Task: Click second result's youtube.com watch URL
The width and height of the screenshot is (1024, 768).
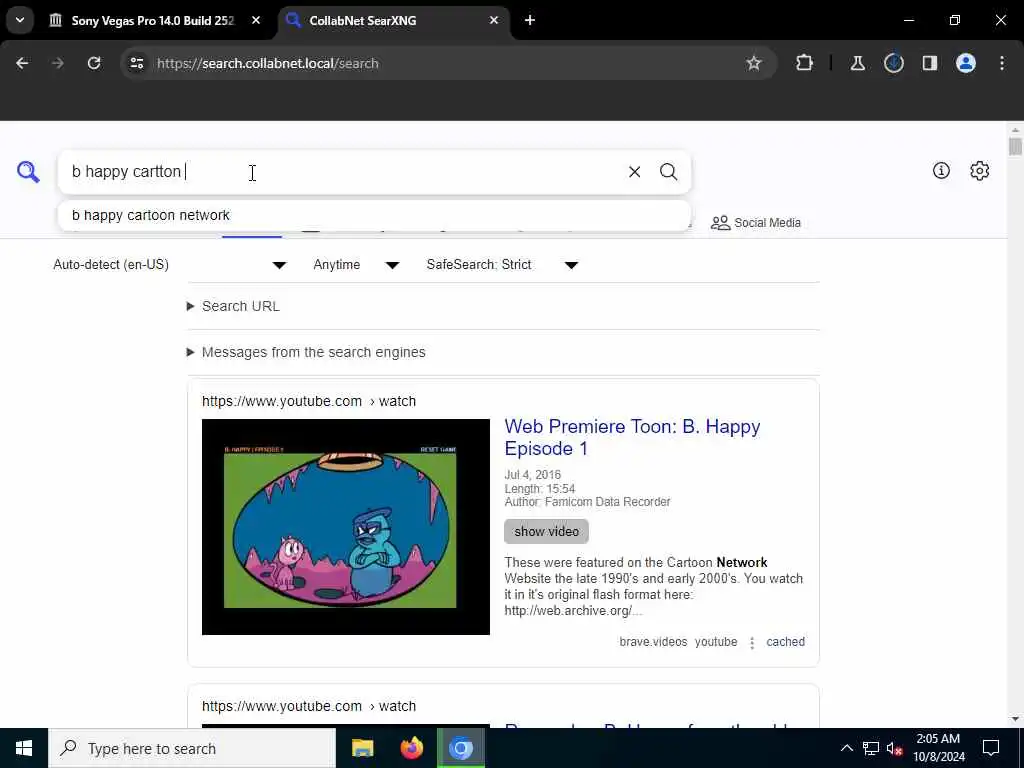Action: 309,706
